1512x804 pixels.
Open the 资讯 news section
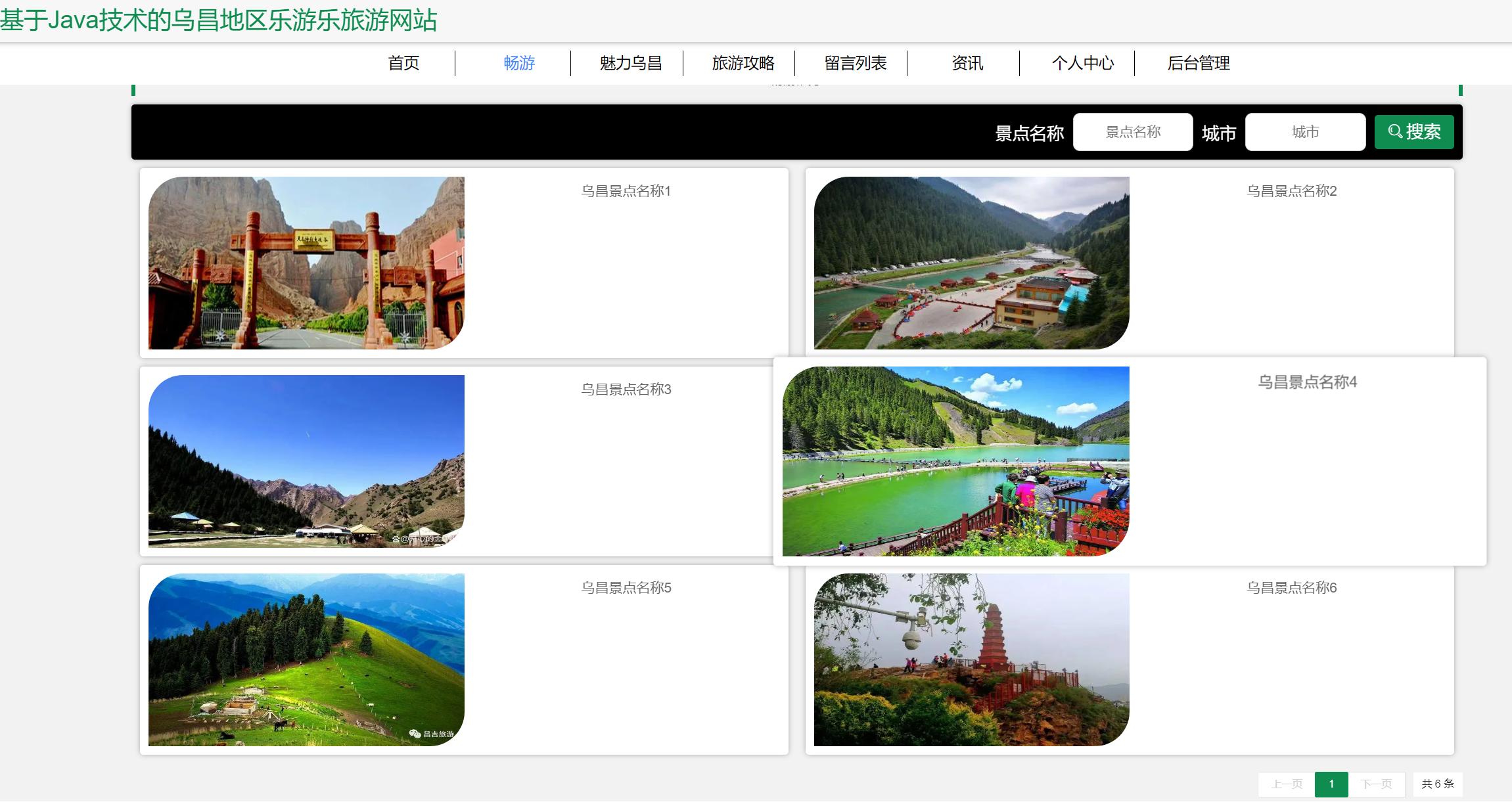coord(966,63)
